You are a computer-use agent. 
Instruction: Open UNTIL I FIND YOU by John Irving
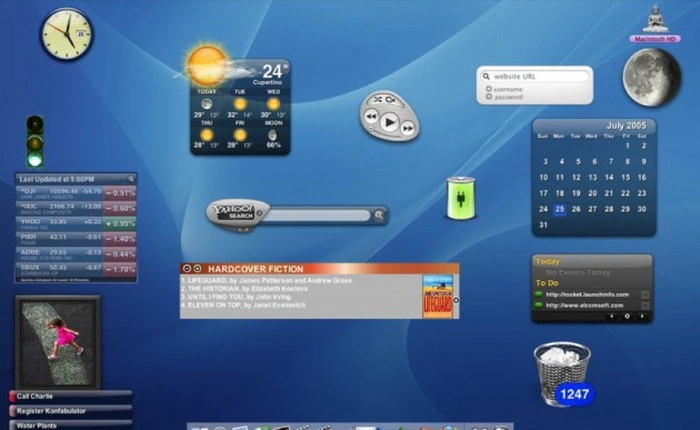(235, 296)
